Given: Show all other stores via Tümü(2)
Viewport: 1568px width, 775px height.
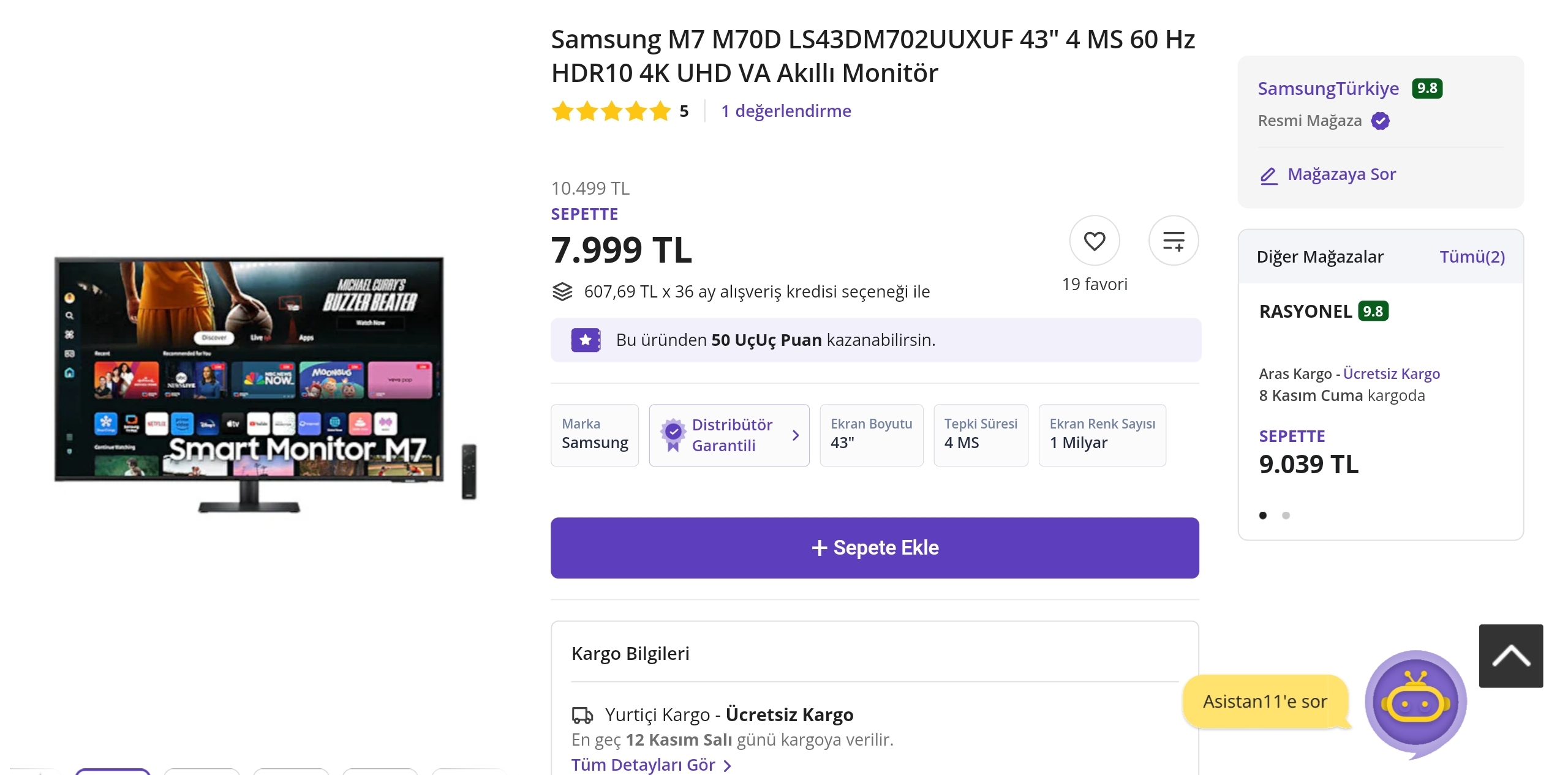Looking at the screenshot, I should click(1471, 256).
